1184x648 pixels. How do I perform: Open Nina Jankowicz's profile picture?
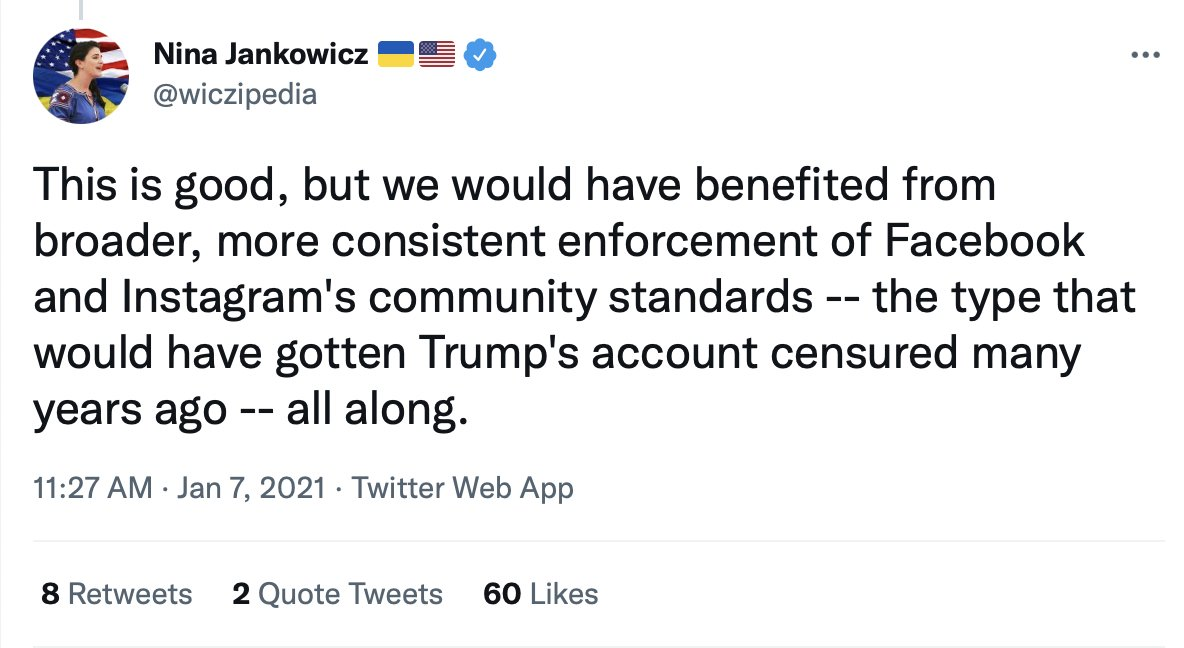coord(81,76)
